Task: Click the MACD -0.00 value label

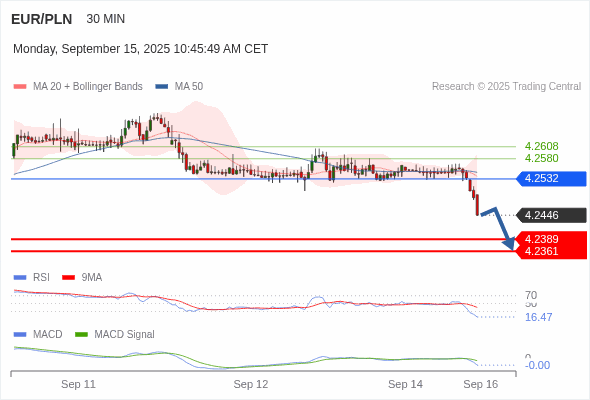Action: (537, 365)
